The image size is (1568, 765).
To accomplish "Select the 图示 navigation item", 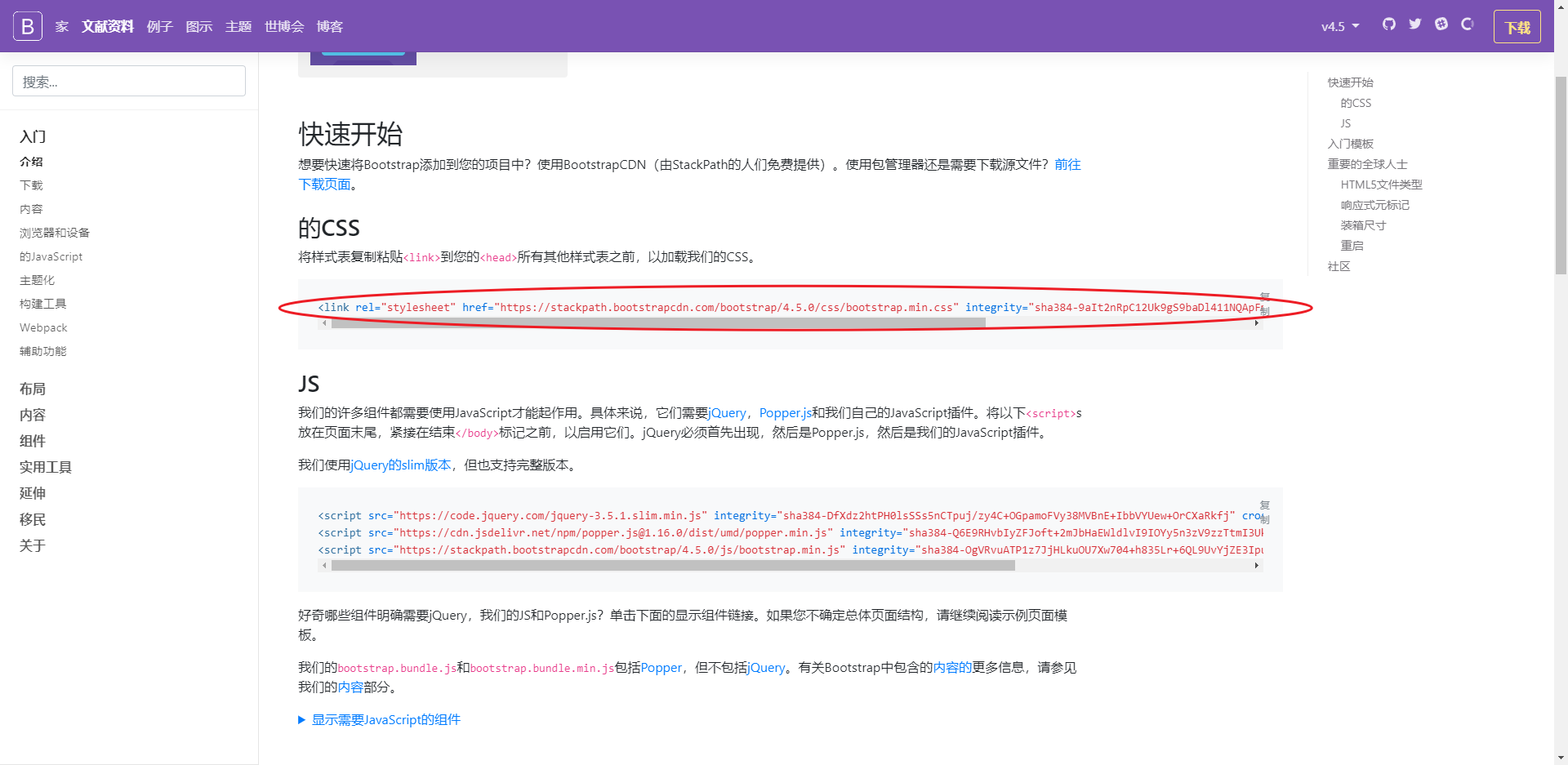I will click(x=198, y=26).
